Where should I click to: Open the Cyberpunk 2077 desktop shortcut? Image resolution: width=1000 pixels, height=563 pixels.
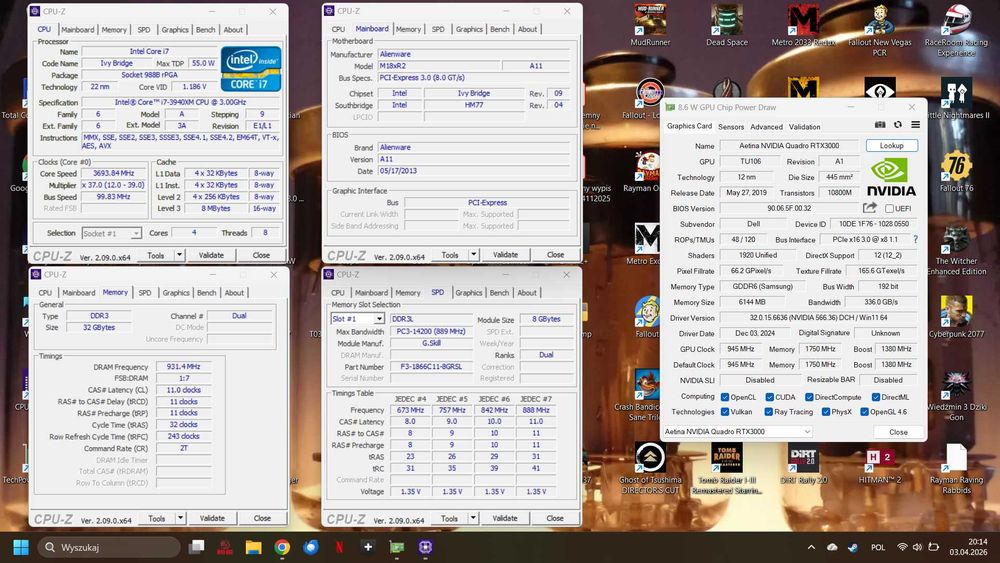point(956,316)
